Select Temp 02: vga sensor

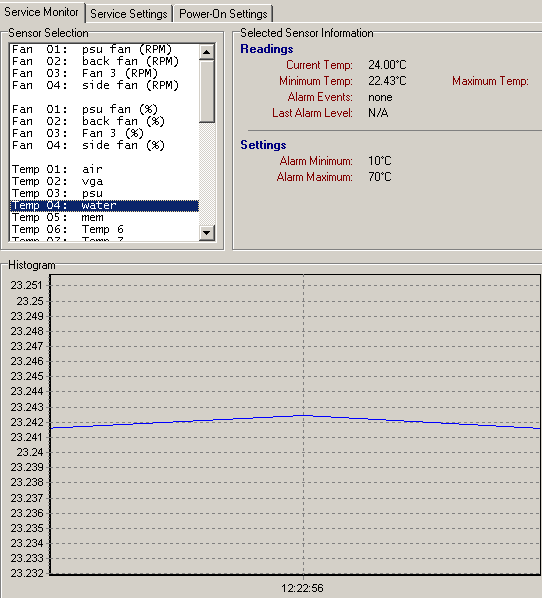[104, 181]
